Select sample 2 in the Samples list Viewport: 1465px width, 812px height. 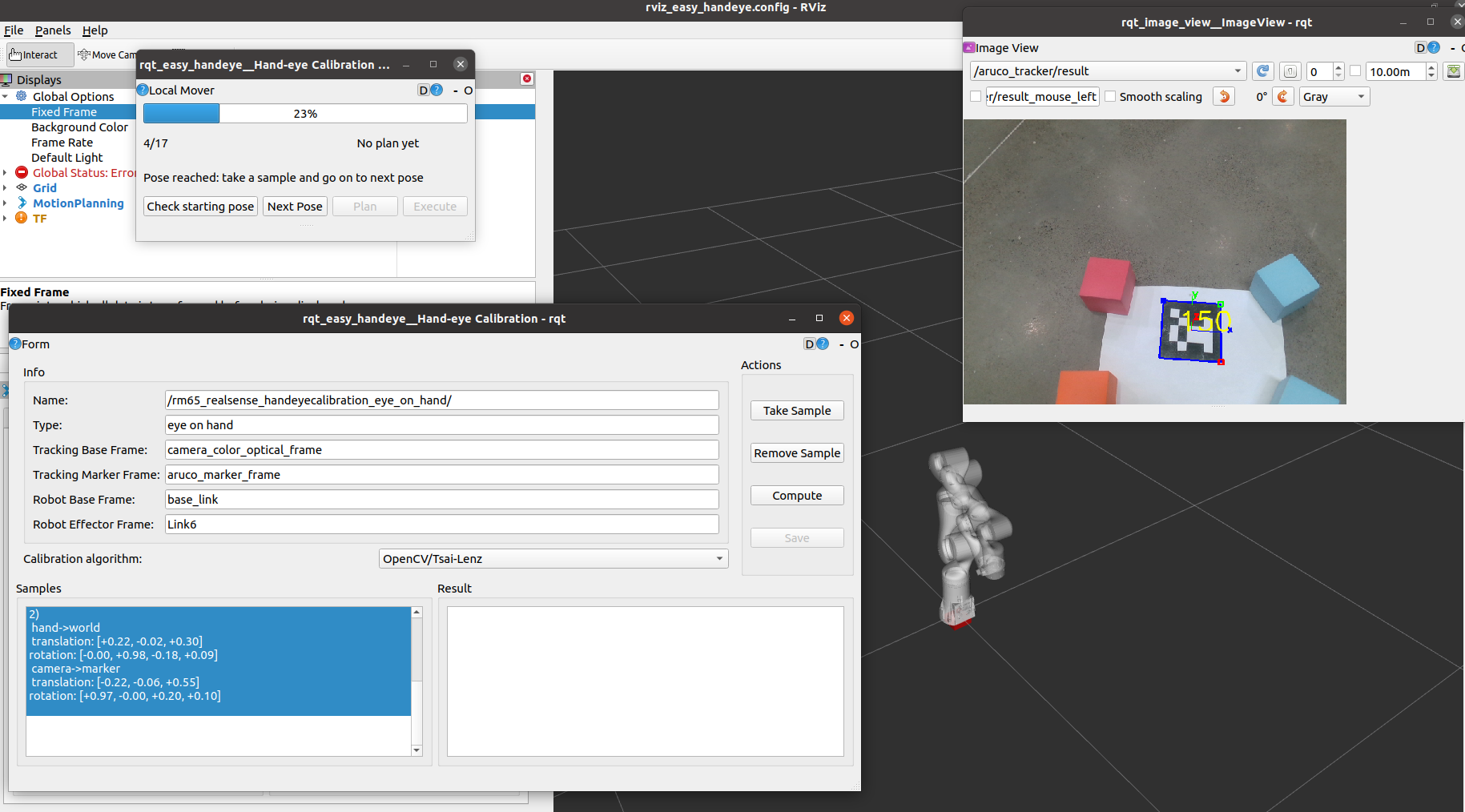[x=219, y=661]
